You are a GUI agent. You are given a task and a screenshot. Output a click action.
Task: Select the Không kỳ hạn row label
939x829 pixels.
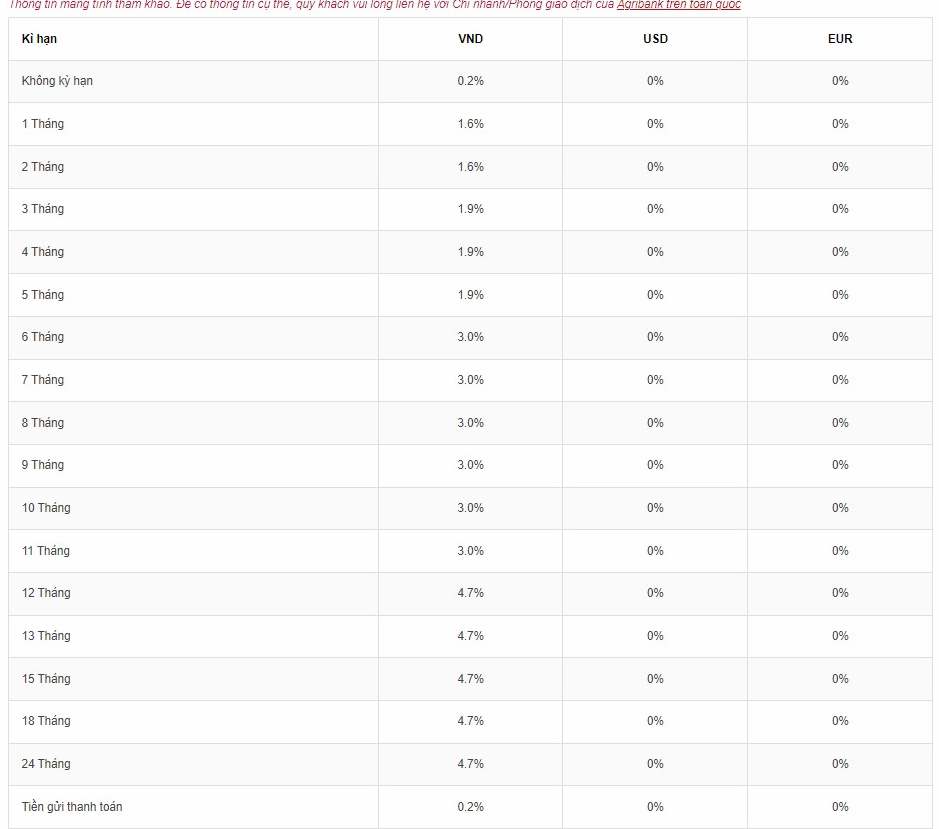point(57,81)
